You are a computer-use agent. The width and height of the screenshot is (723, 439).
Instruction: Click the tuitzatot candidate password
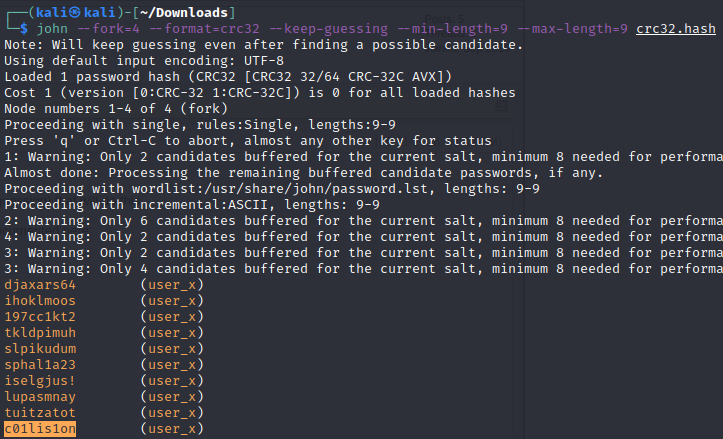tap(40, 413)
